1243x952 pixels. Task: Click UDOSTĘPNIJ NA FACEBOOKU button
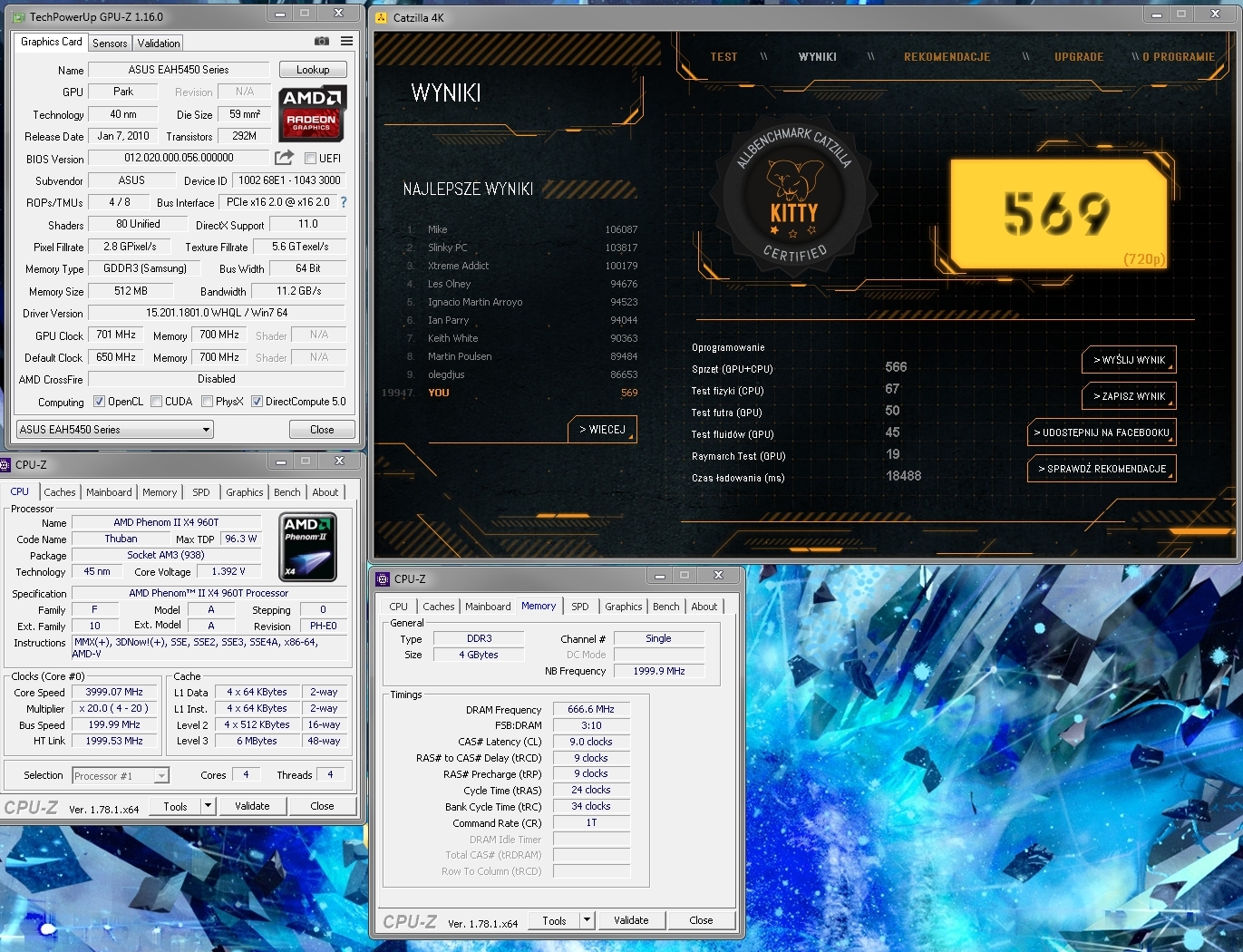pos(1102,432)
